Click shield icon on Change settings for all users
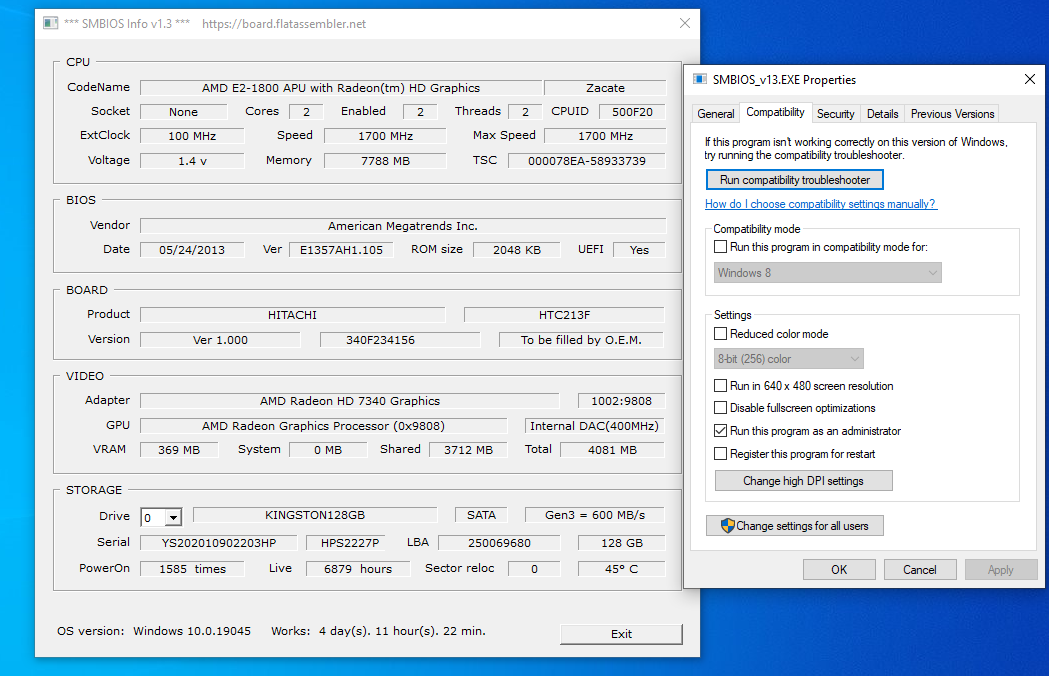 pyautogui.click(x=727, y=526)
